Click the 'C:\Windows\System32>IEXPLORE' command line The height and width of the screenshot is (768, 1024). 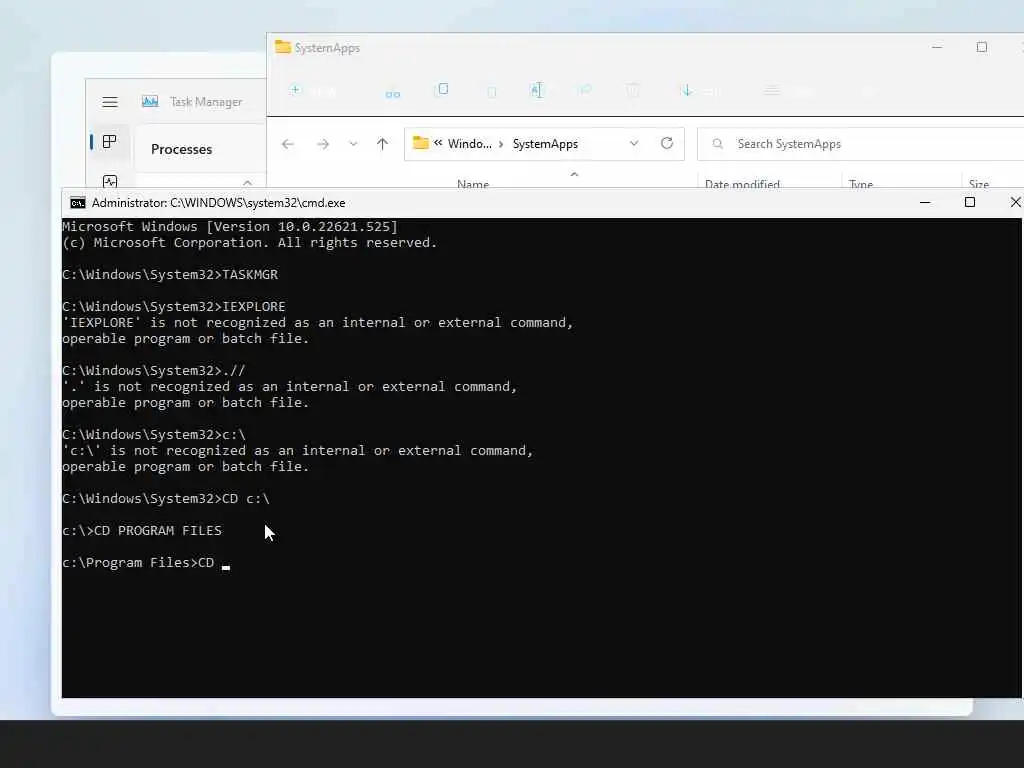pyautogui.click(x=174, y=306)
